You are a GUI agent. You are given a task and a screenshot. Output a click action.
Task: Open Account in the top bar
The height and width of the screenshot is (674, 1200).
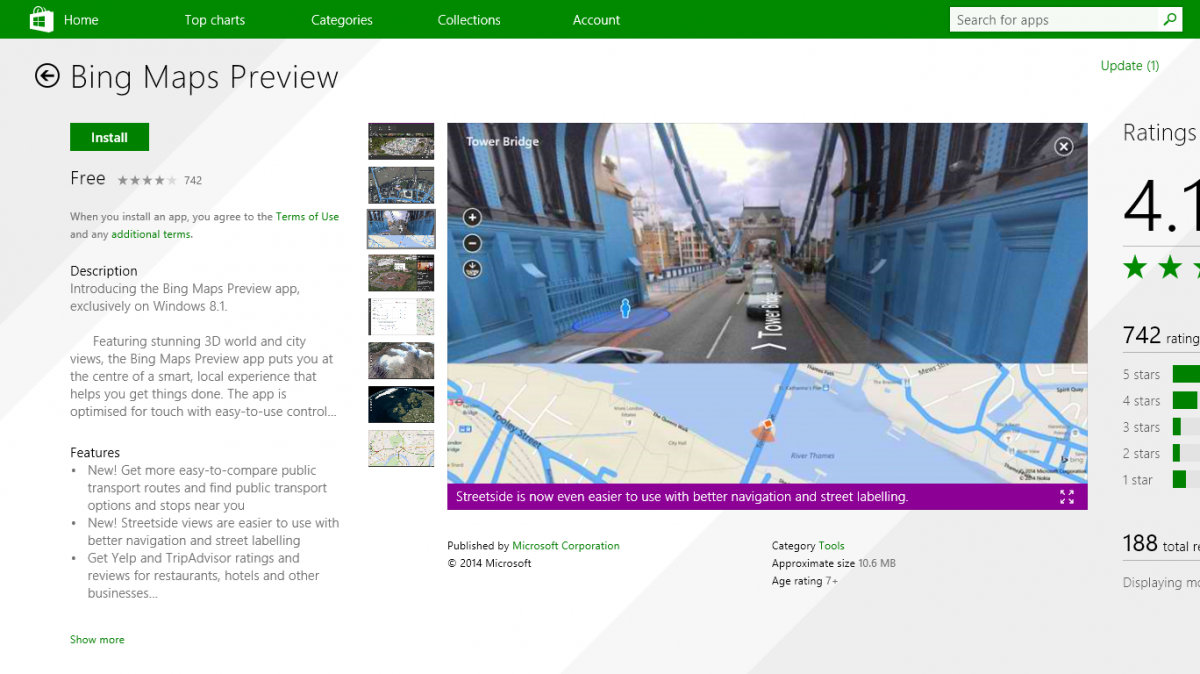click(x=597, y=20)
